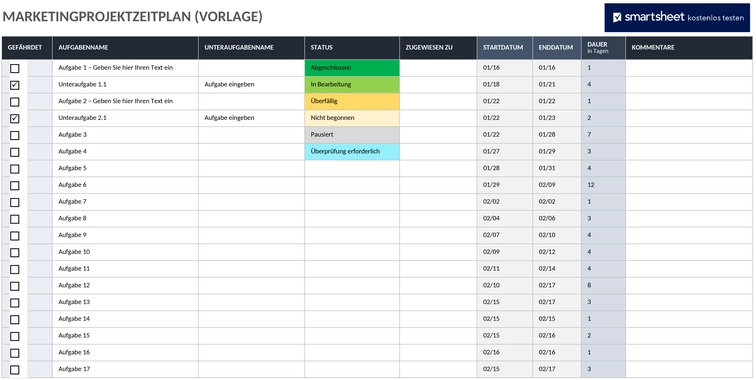Screen dimensions: 756x380
Task: Click the Pausiert status cell
Action: 352,135
